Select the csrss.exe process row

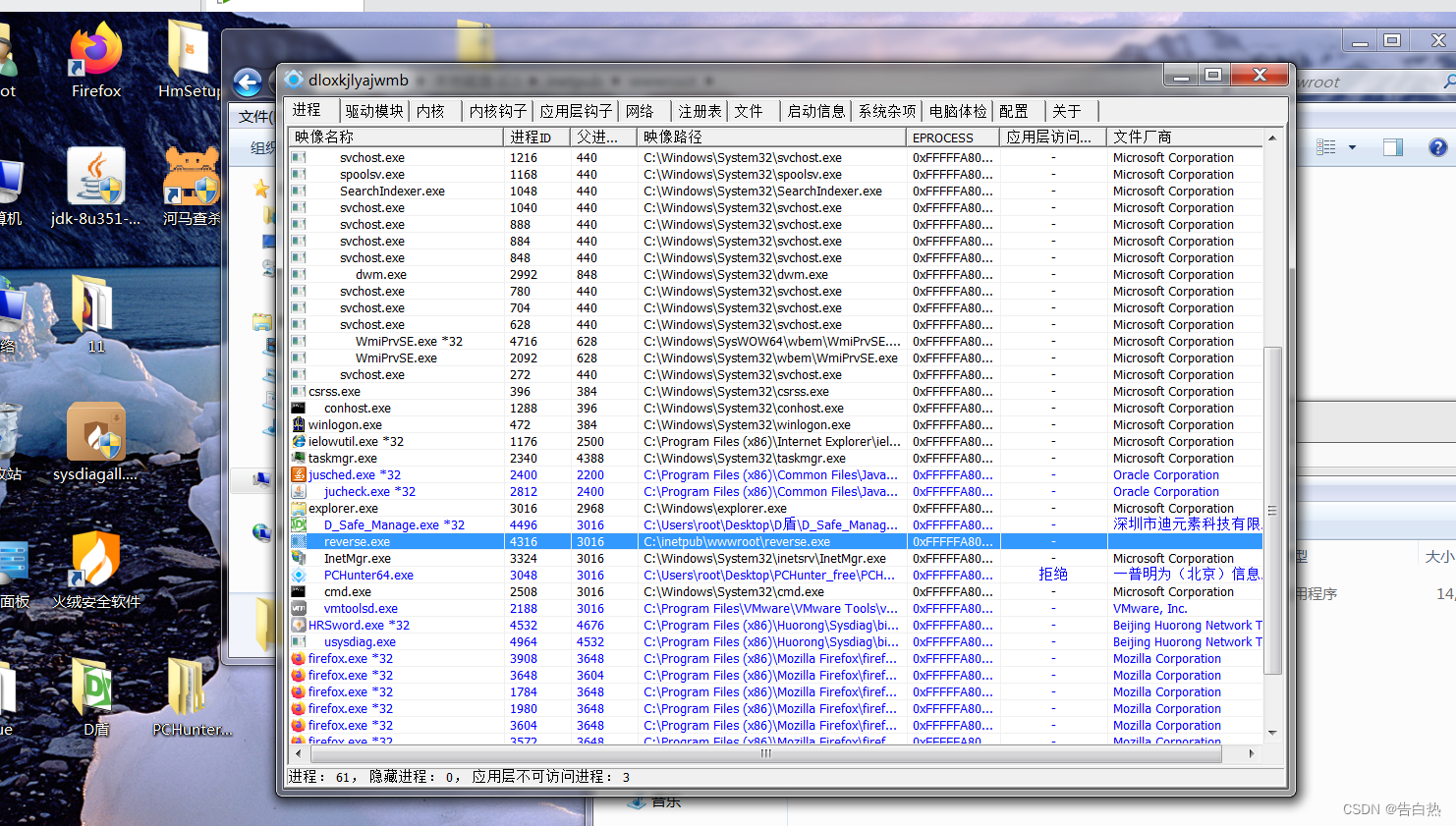pos(775,391)
